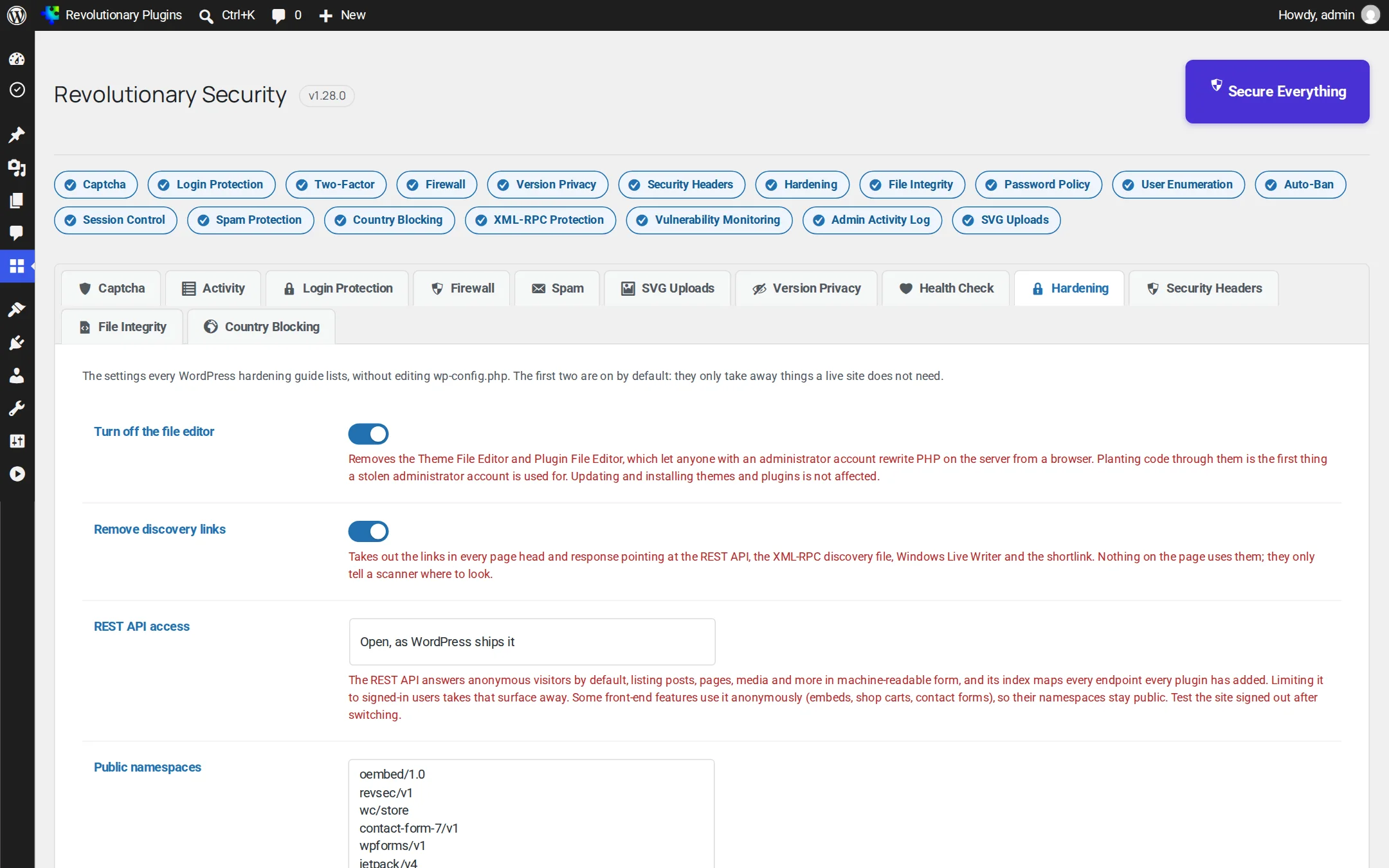Click the Vulnerability Monitoring pill
Screen dimensions: 1389x868
[x=709, y=220]
